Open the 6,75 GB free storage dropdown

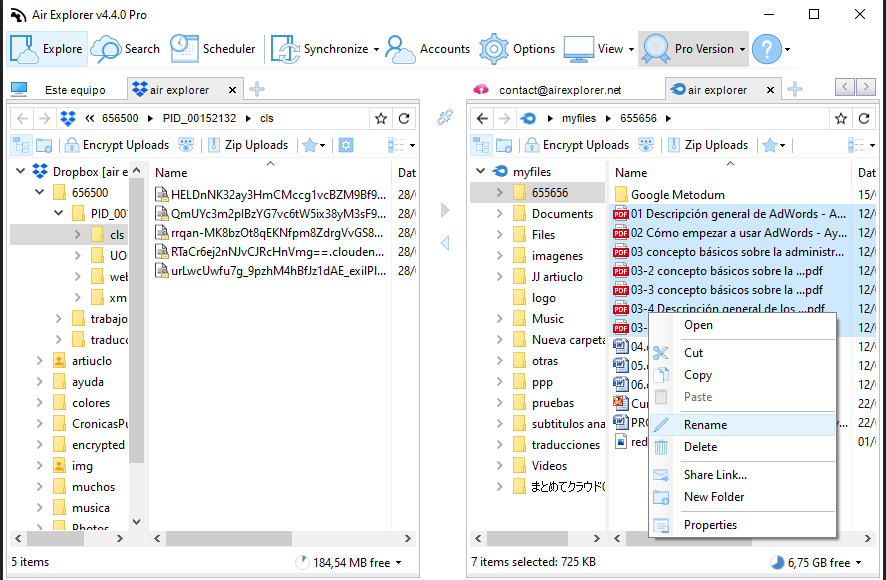click(858, 562)
